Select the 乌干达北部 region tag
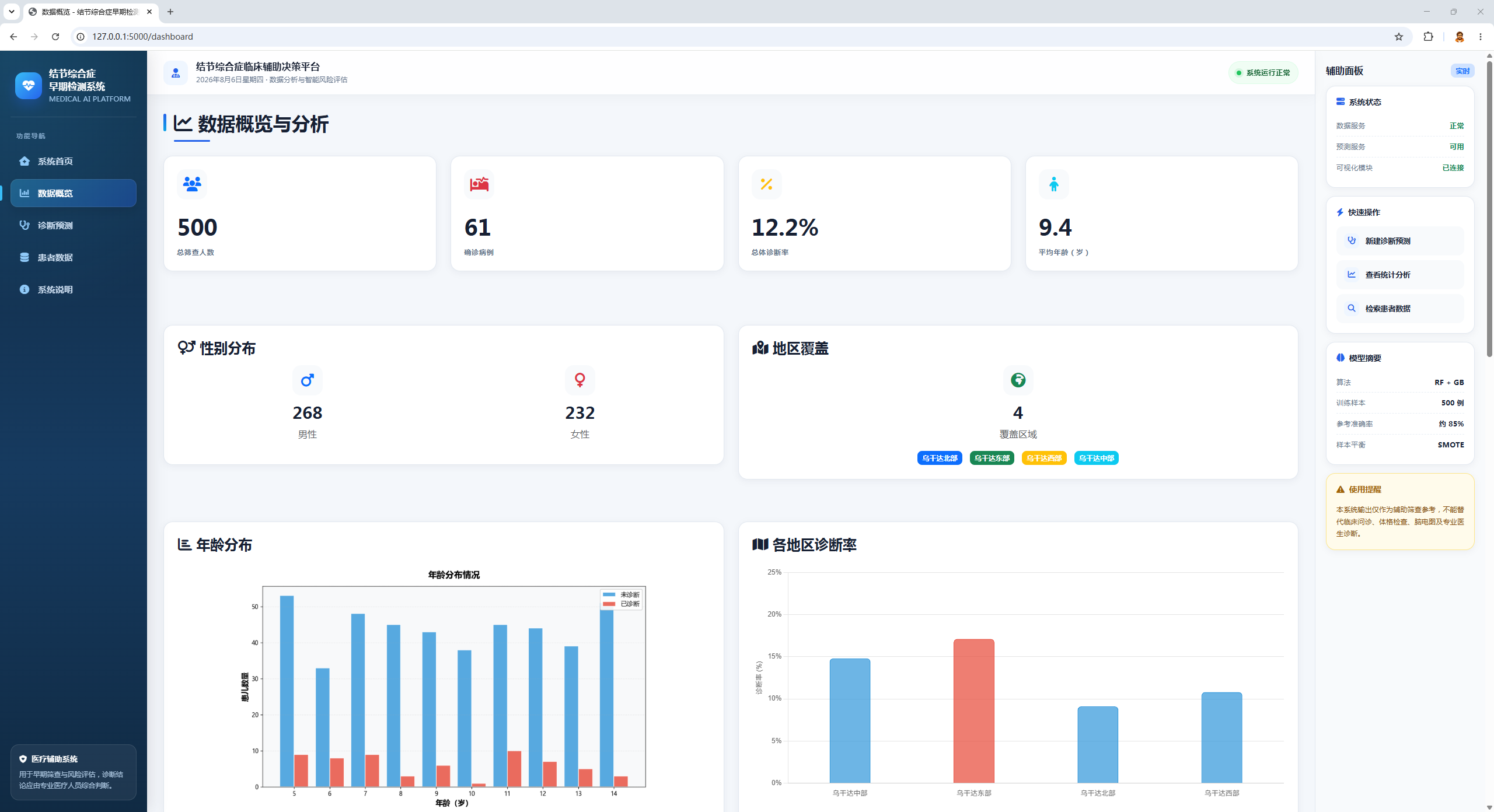Screen dimensions: 1494x812 click(x=940, y=458)
